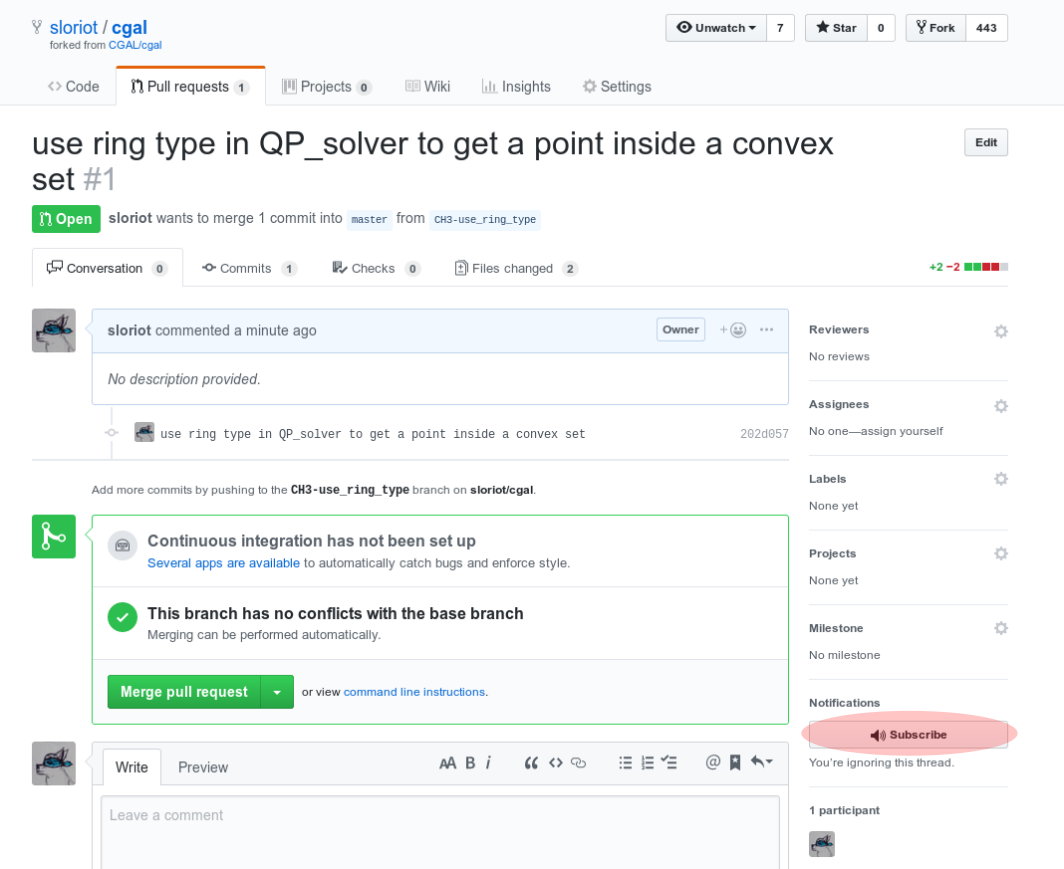
Task: Open the Insights tab
Action: pyautogui.click(x=516, y=87)
